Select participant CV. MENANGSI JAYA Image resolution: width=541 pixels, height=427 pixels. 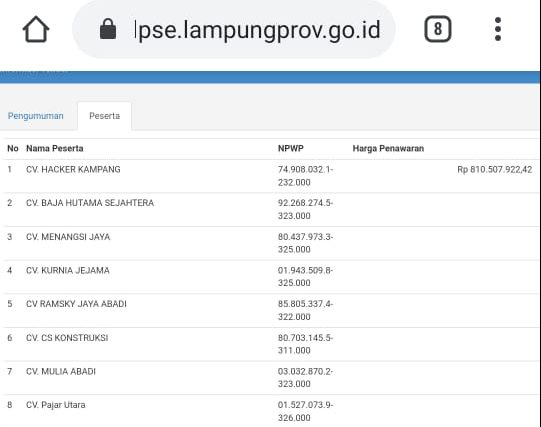68,237
